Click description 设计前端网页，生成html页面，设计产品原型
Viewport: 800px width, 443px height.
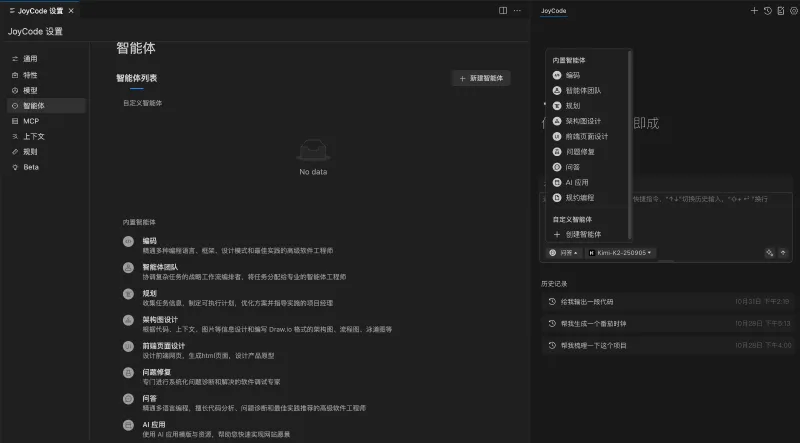pyautogui.click(x=208, y=356)
